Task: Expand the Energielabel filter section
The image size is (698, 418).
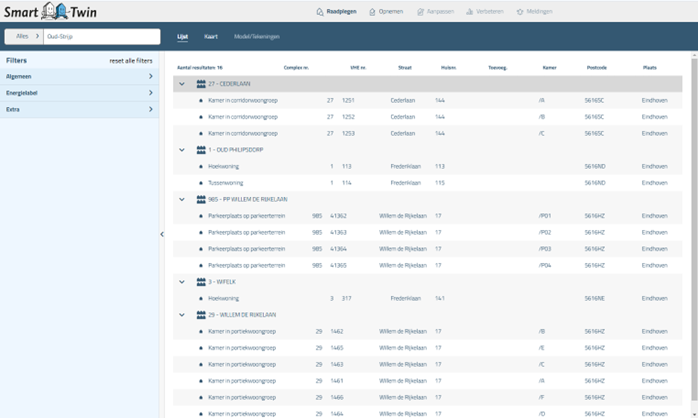Action: click(79, 93)
